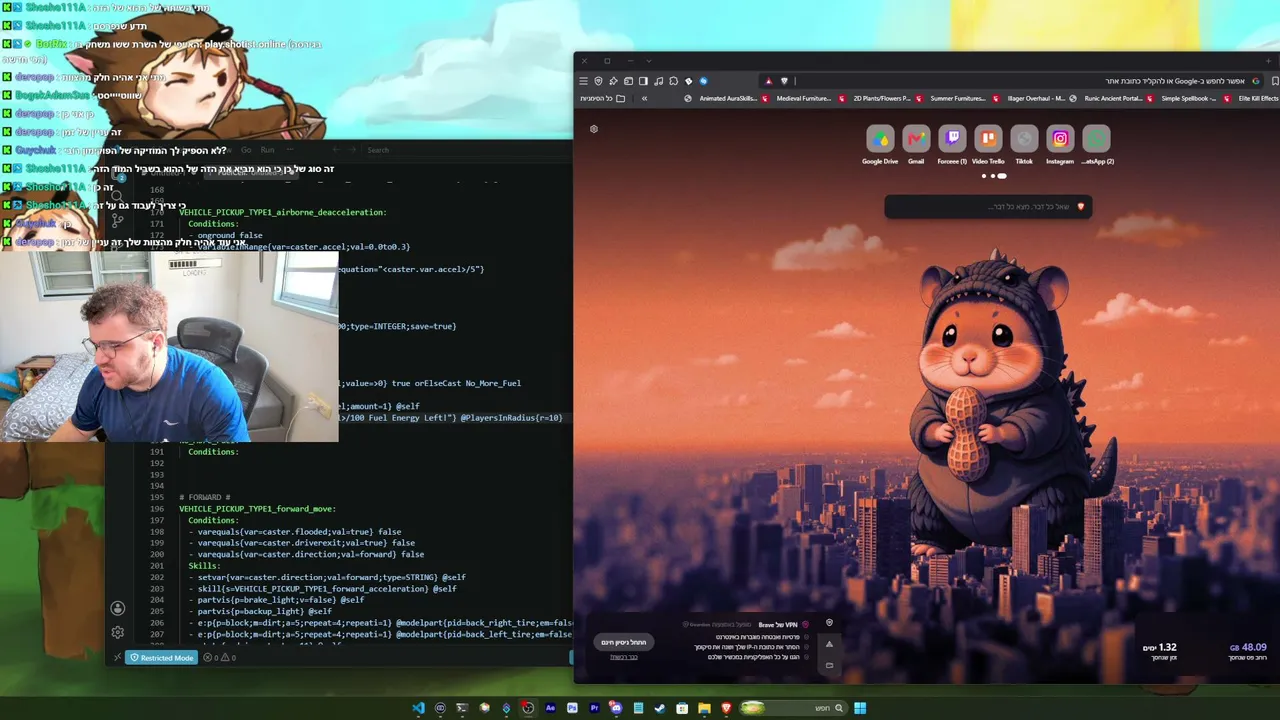Open Brave browser from the taskbar
The image size is (1280, 720).
726,708
